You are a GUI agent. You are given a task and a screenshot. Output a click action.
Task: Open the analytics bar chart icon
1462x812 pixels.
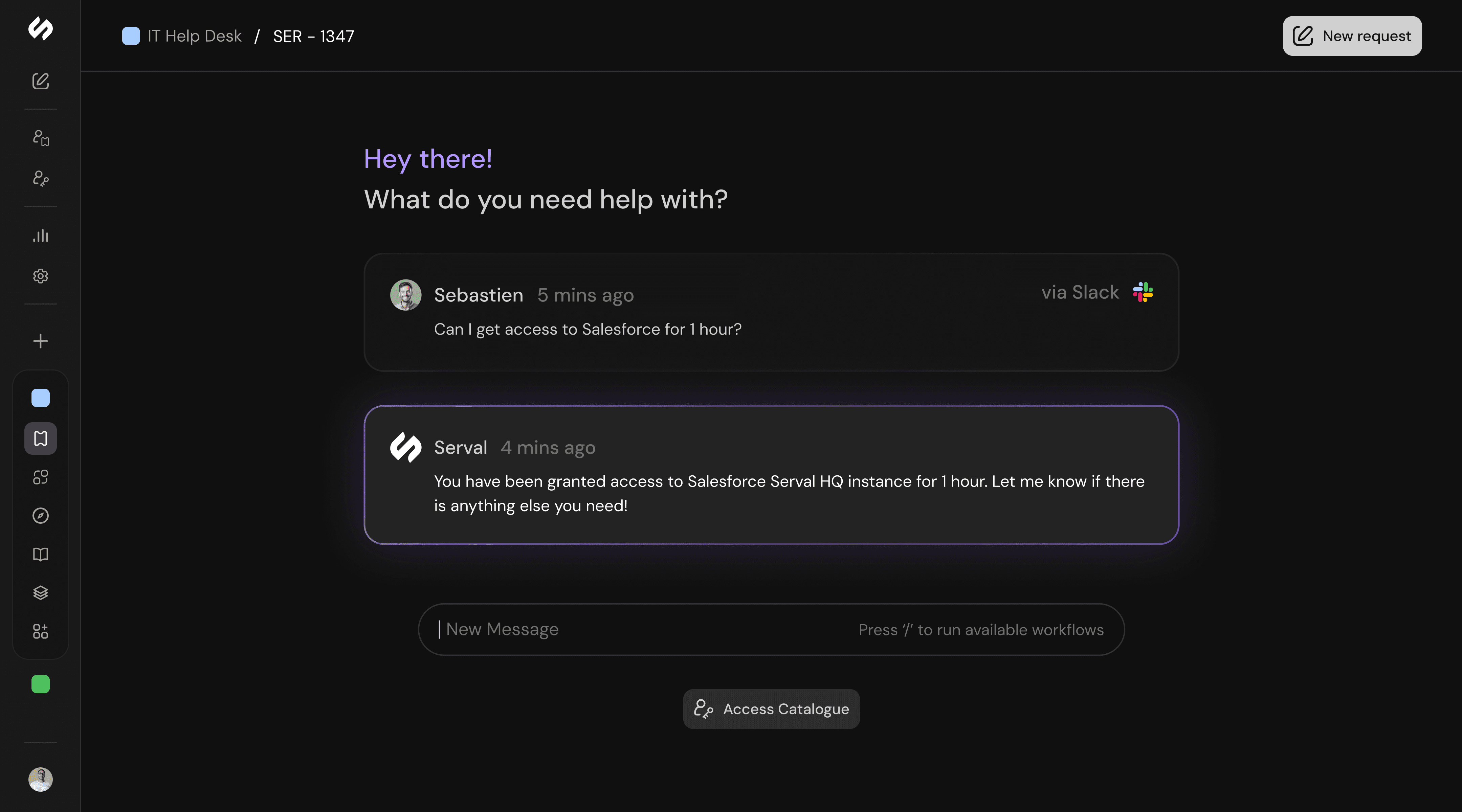(x=40, y=235)
